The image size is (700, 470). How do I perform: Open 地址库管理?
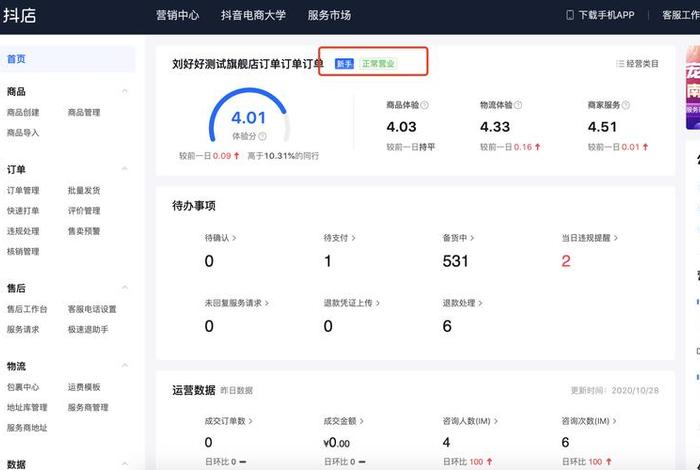pyautogui.click(x=27, y=407)
